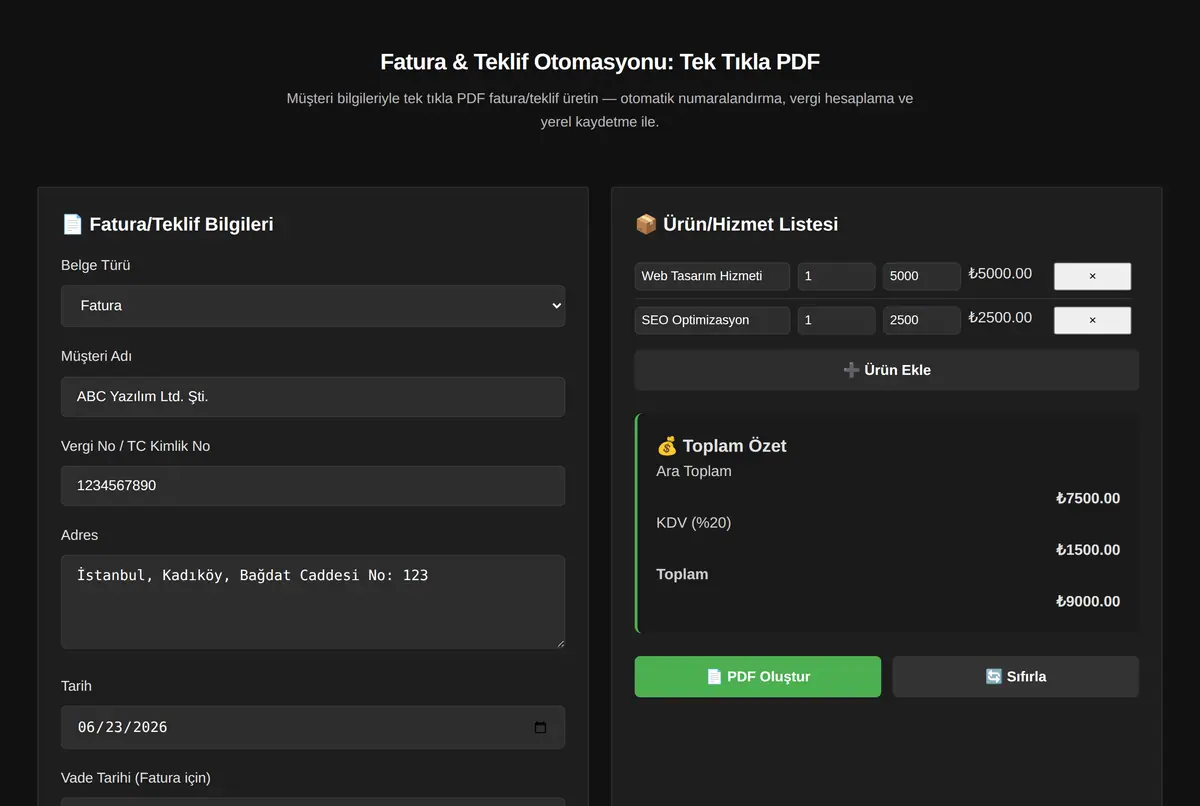
Task: Click the ₺2500.00 row total
Action: (1000, 318)
